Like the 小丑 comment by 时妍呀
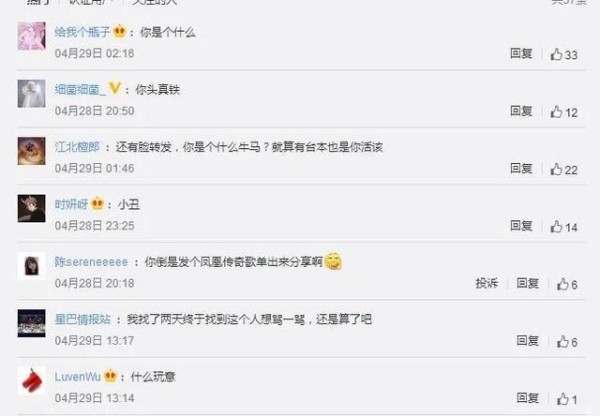 (x=564, y=227)
